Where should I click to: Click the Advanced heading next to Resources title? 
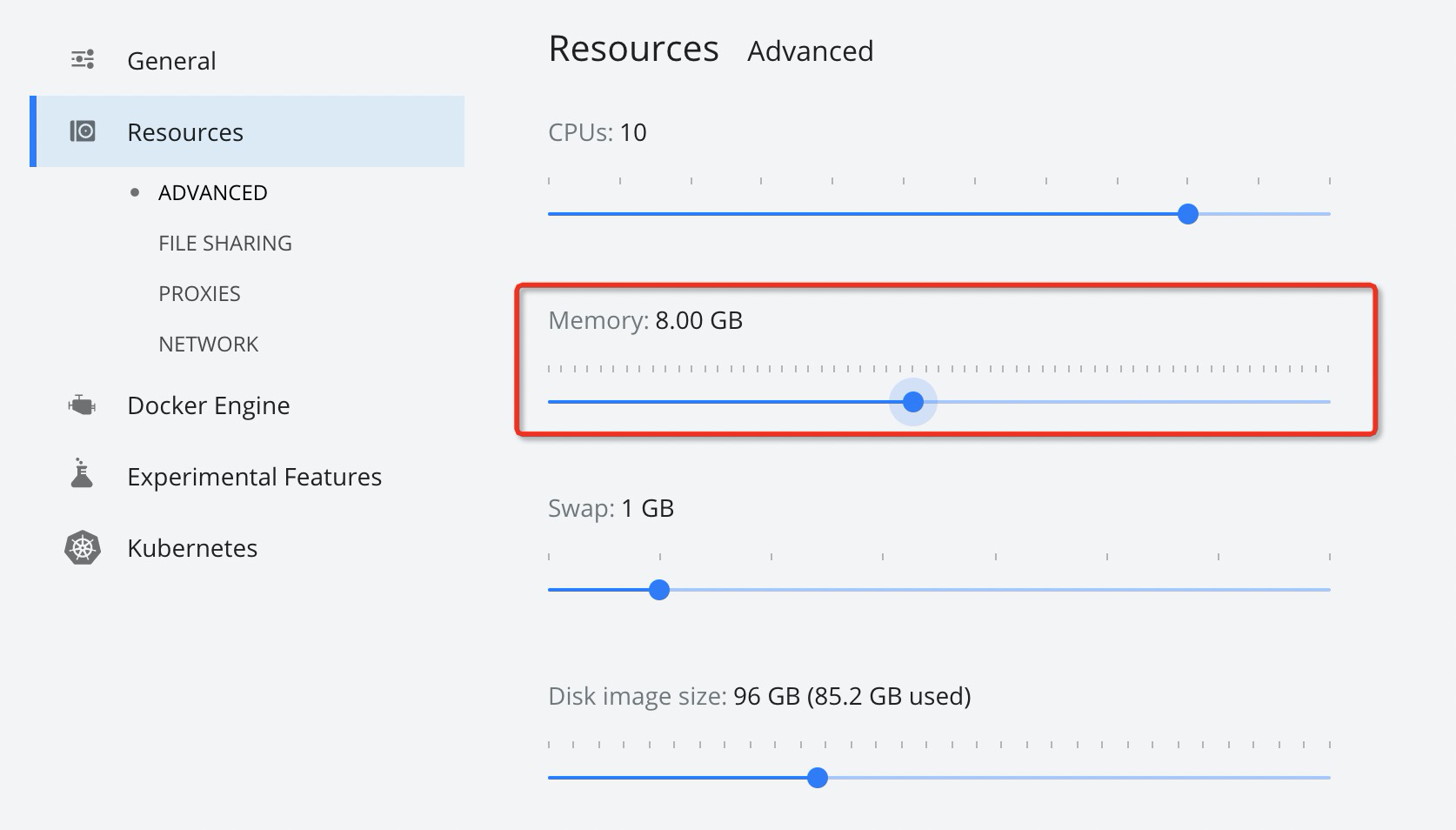click(810, 51)
